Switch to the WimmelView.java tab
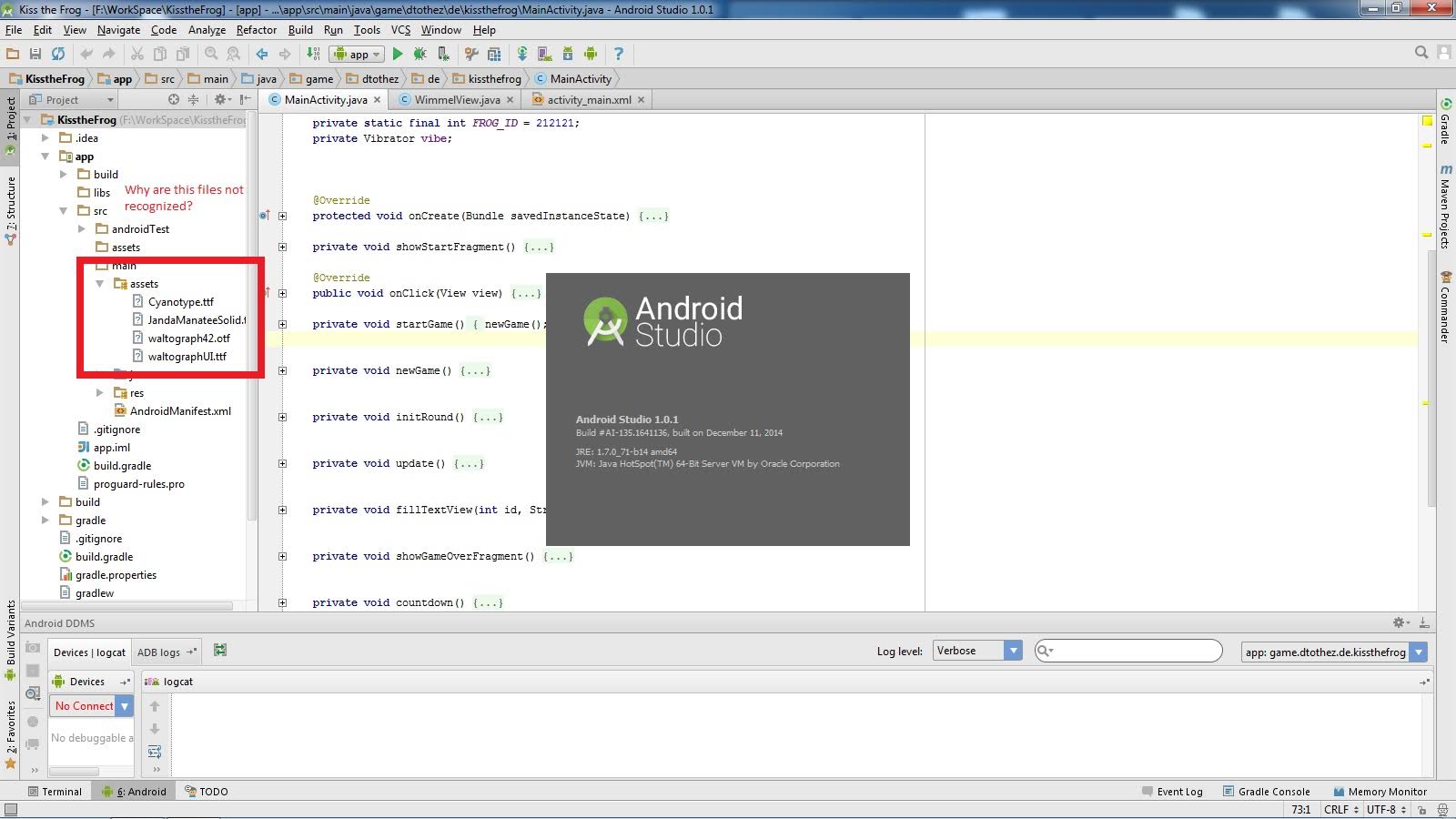 (x=456, y=100)
